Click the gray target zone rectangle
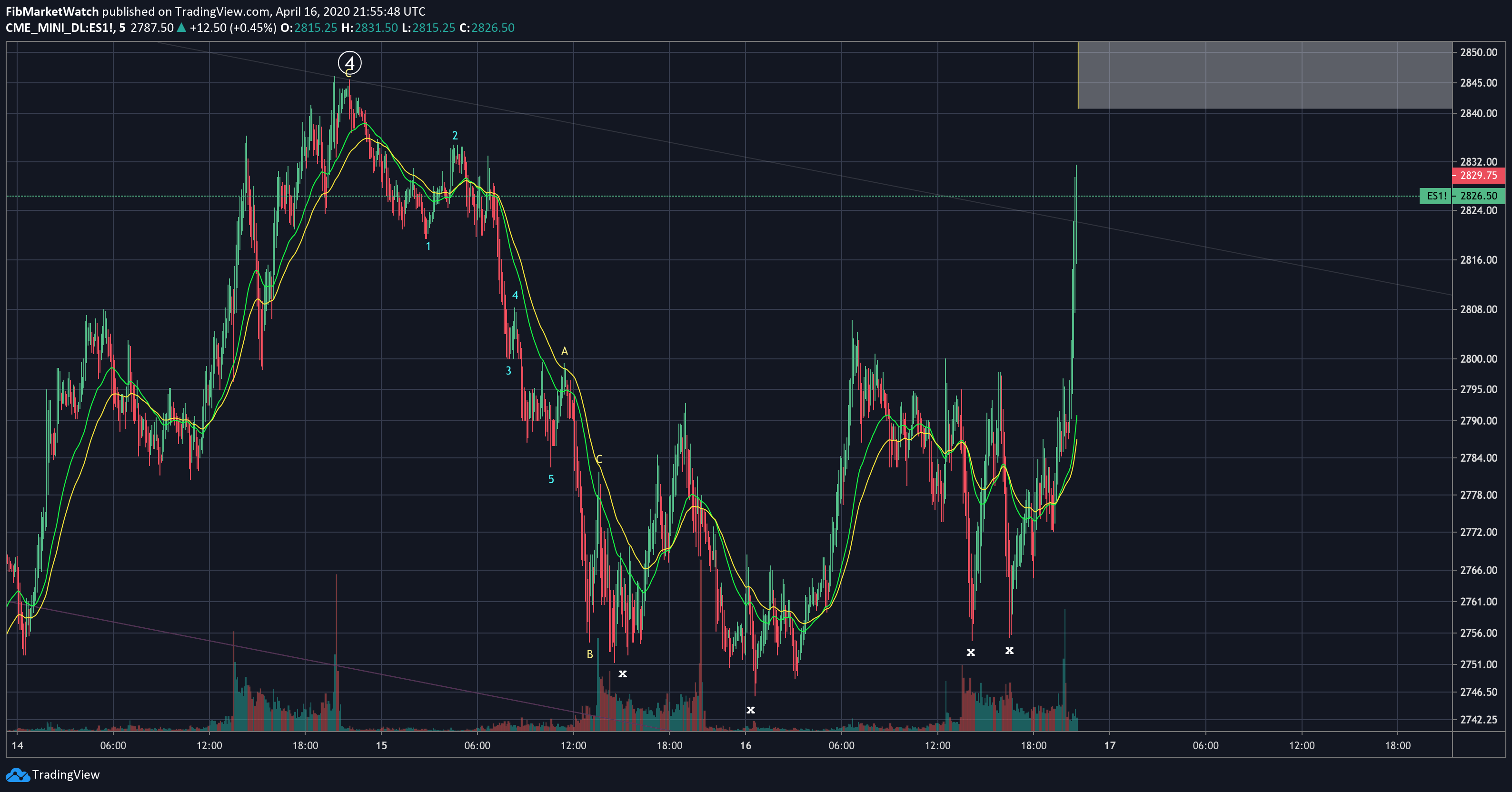This screenshot has width=1512, height=792. tap(1265, 75)
